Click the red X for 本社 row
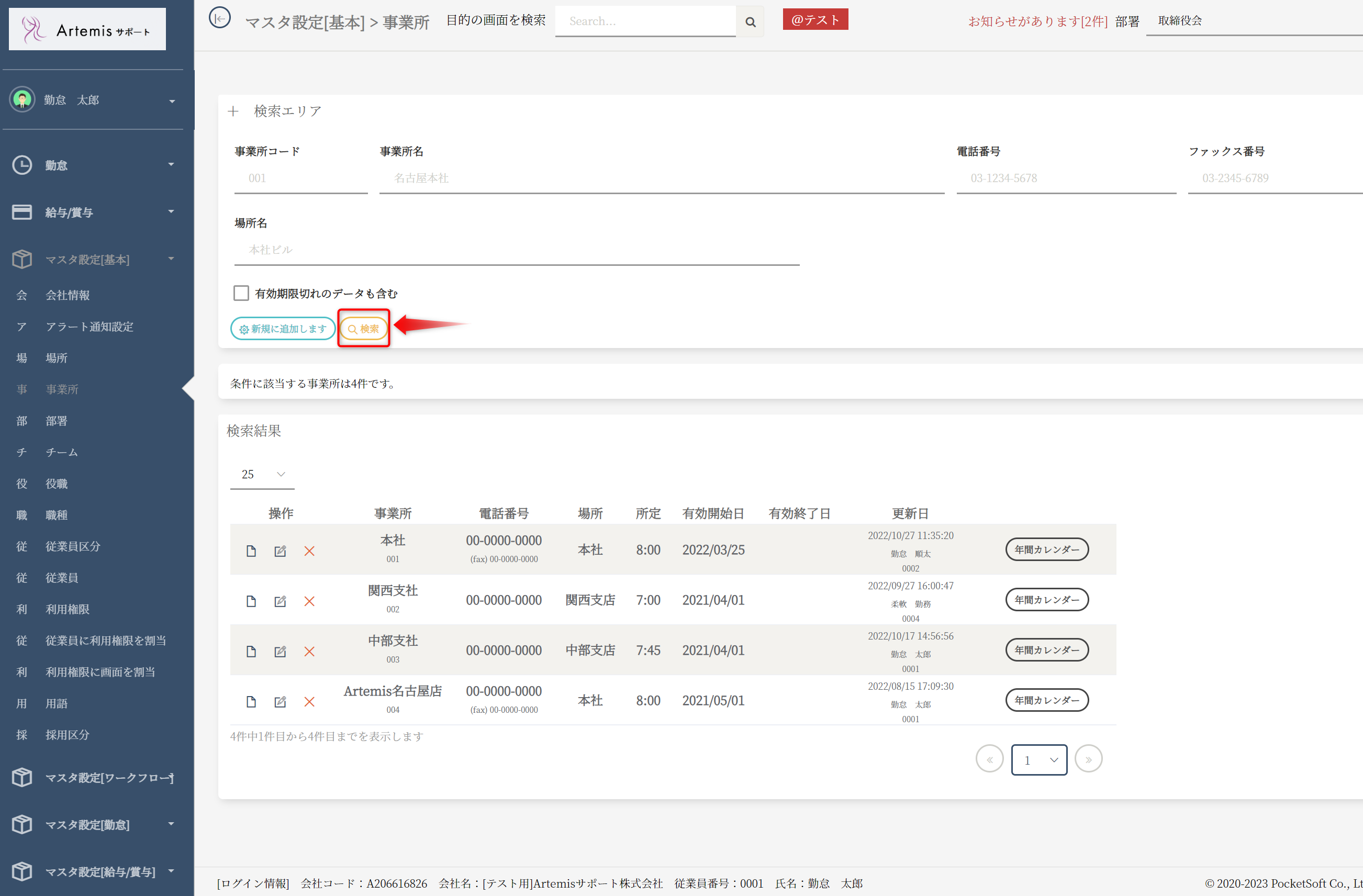The height and width of the screenshot is (896, 1363). click(309, 551)
